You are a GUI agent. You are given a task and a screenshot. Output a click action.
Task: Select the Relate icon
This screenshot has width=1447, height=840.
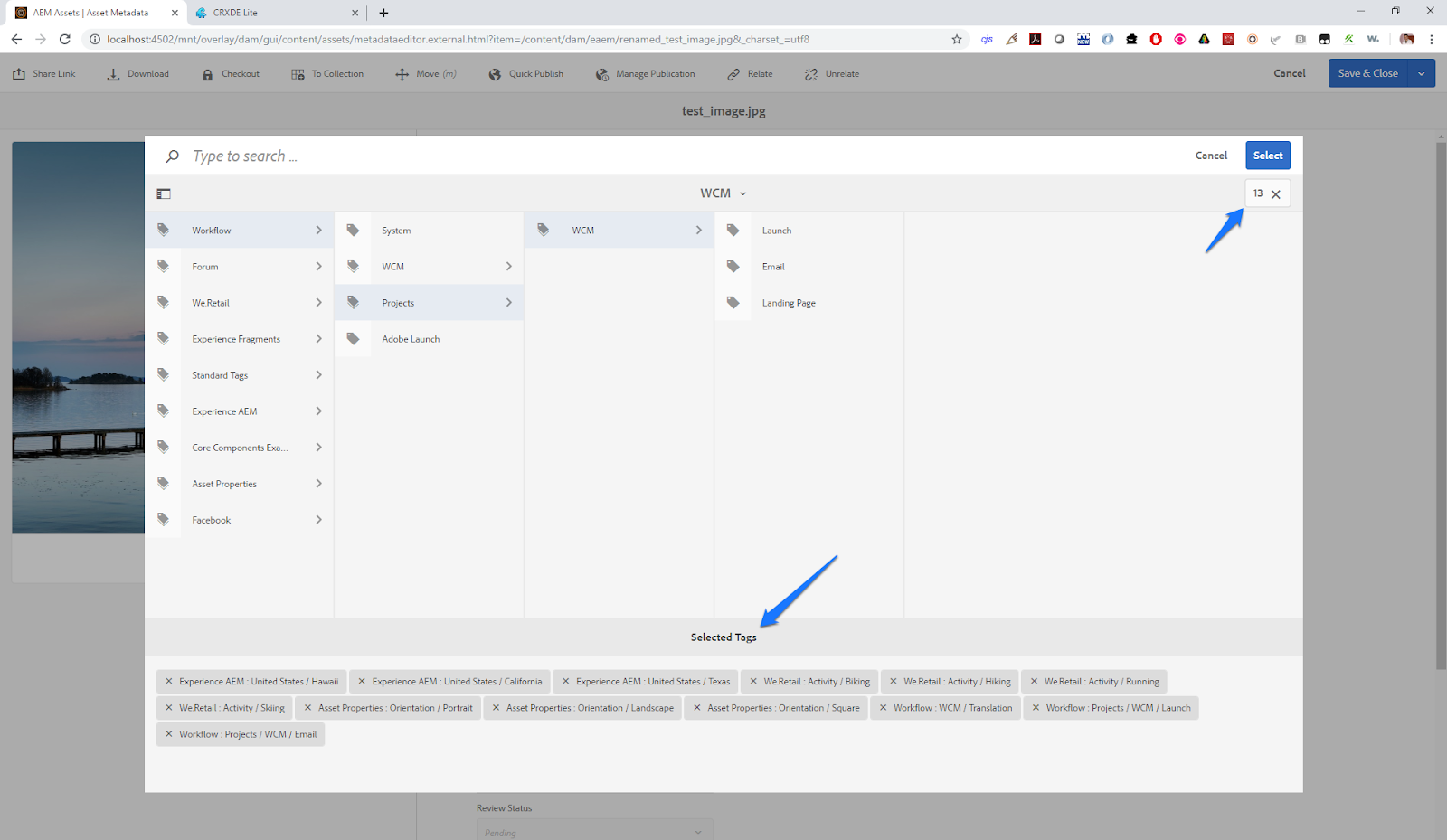coord(734,73)
